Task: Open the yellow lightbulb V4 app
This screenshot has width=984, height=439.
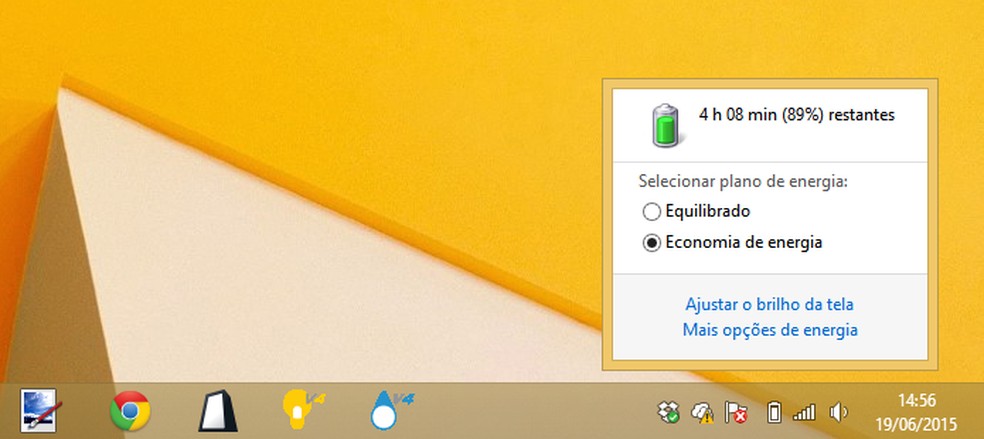Action: pos(303,410)
